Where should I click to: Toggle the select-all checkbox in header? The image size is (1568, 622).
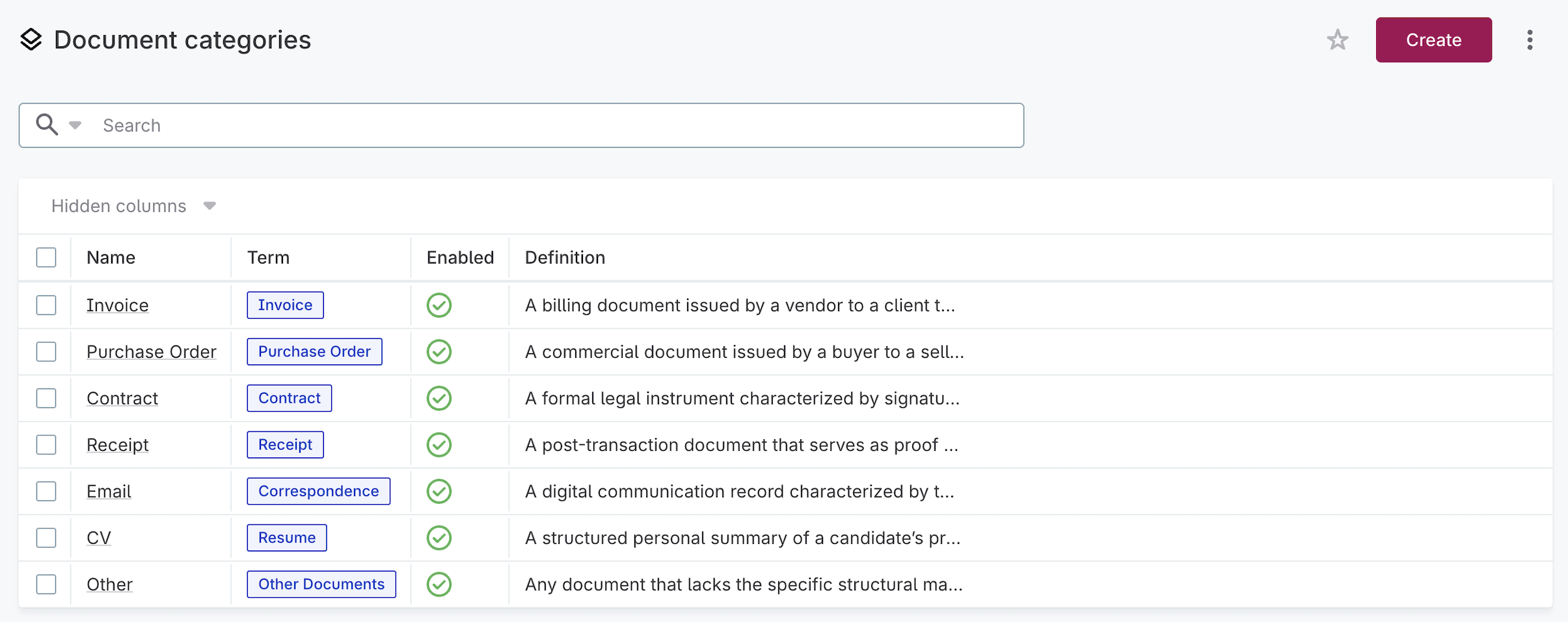pos(46,257)
